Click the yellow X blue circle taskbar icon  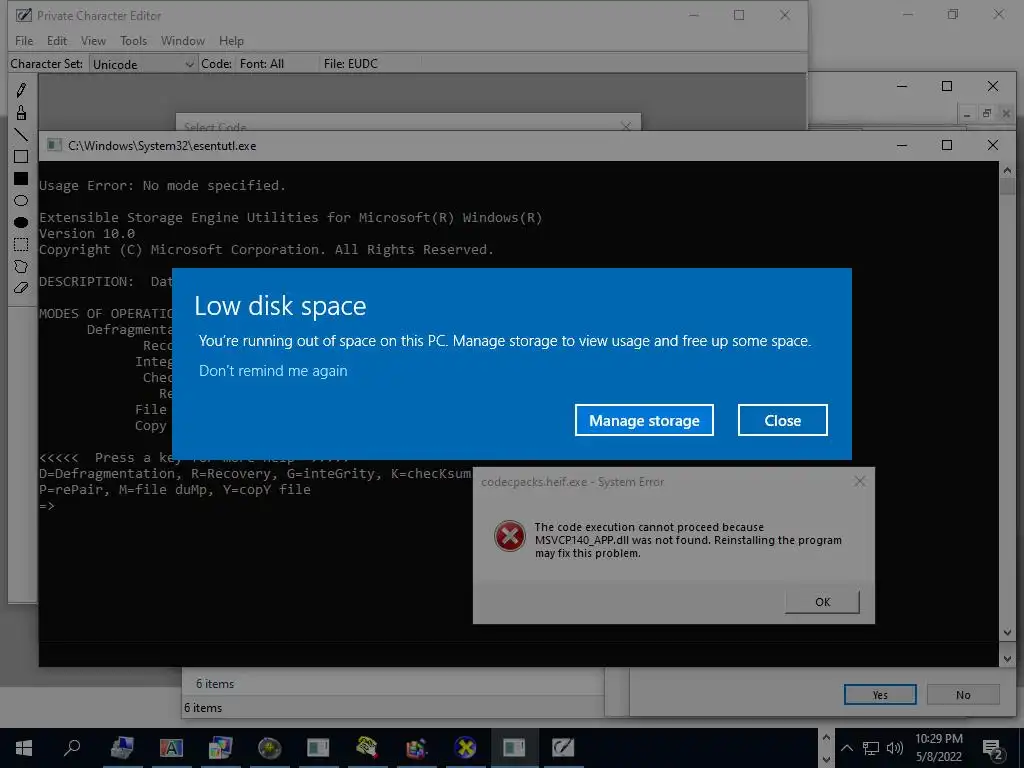click(465, 748)
